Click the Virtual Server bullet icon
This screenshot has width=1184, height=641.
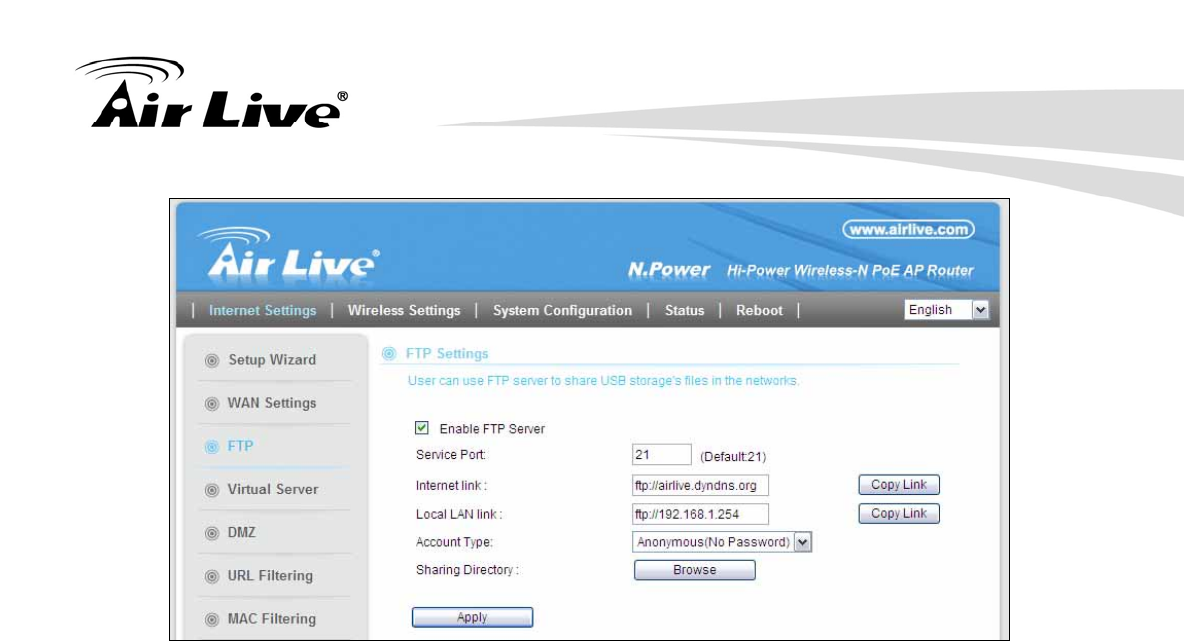[x=212, y=490]
